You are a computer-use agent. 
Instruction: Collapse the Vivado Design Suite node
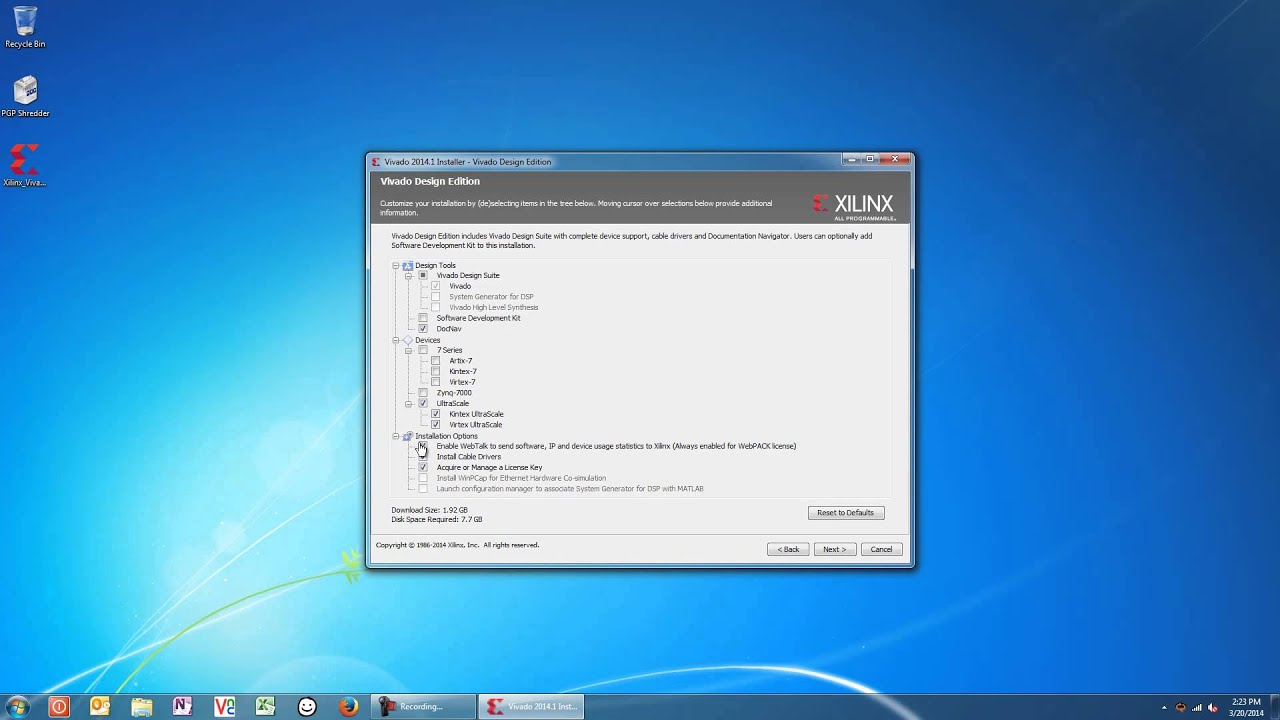click(x=408, y=275)
